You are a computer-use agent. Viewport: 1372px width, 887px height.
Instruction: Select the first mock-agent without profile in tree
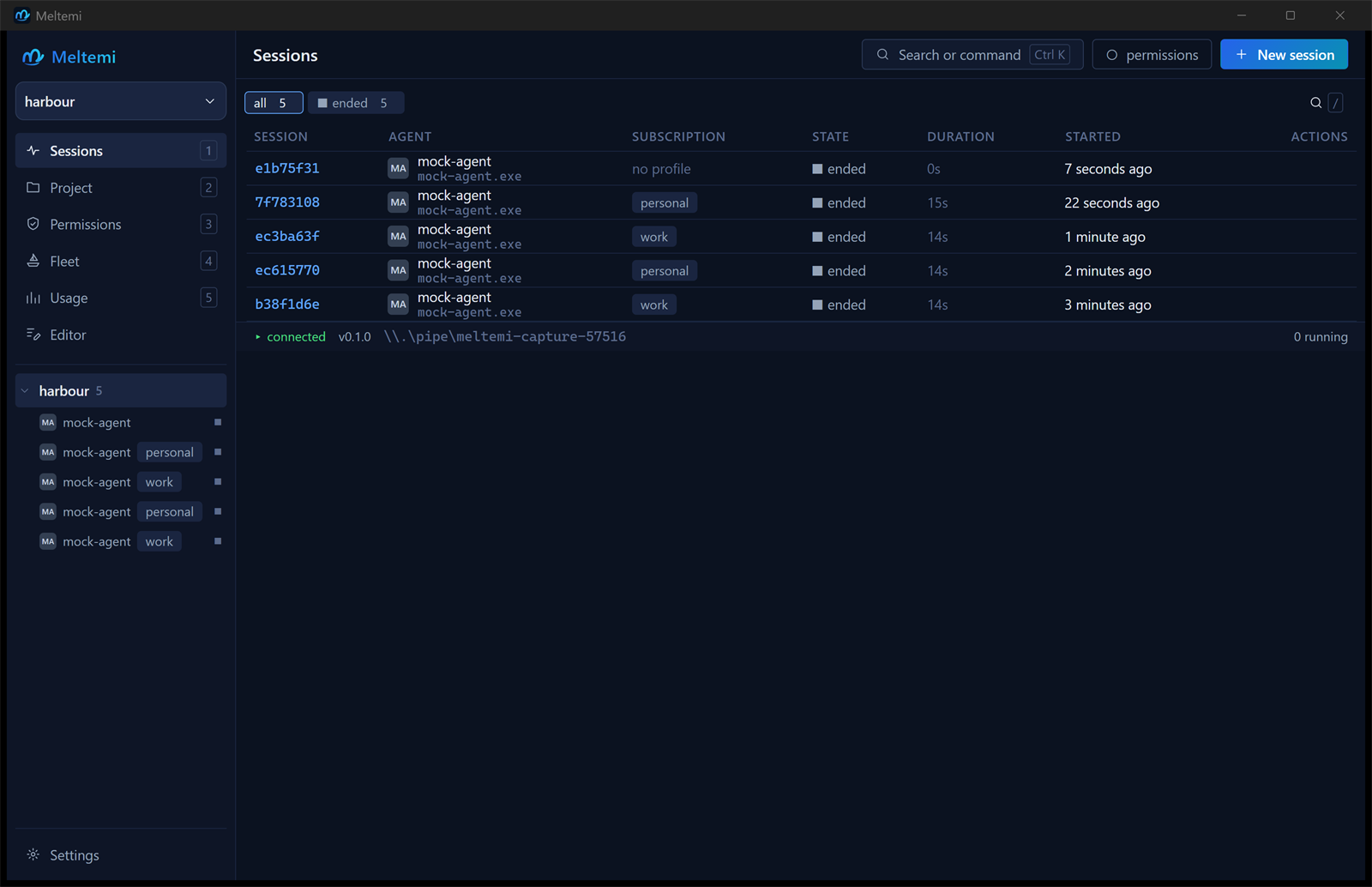[x=121, y=423]
